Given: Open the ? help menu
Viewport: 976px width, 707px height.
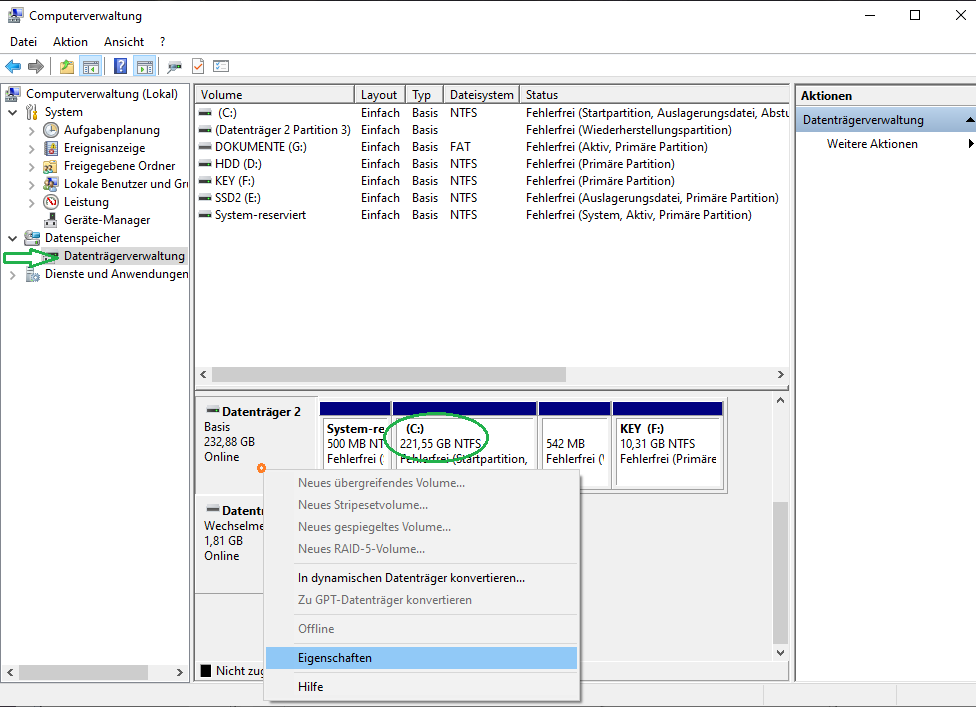Looking at the screenshot, I should [162, 42].
